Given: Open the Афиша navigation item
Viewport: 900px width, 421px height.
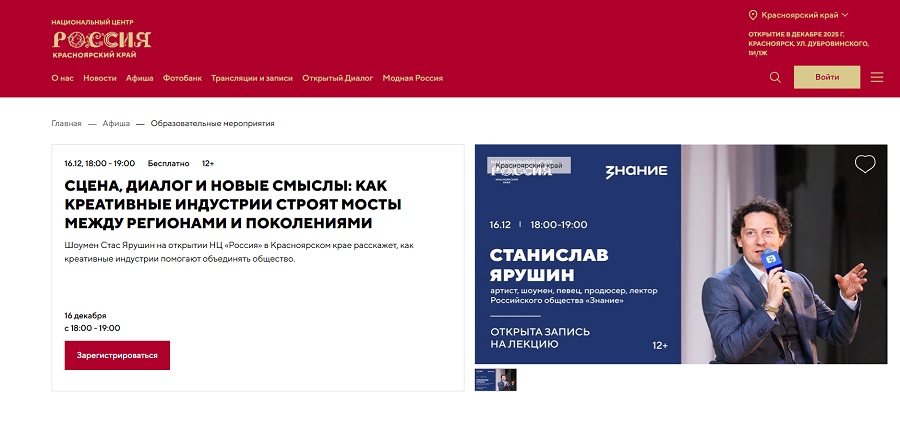Looking at the screenshot, I should coord(140,78).
